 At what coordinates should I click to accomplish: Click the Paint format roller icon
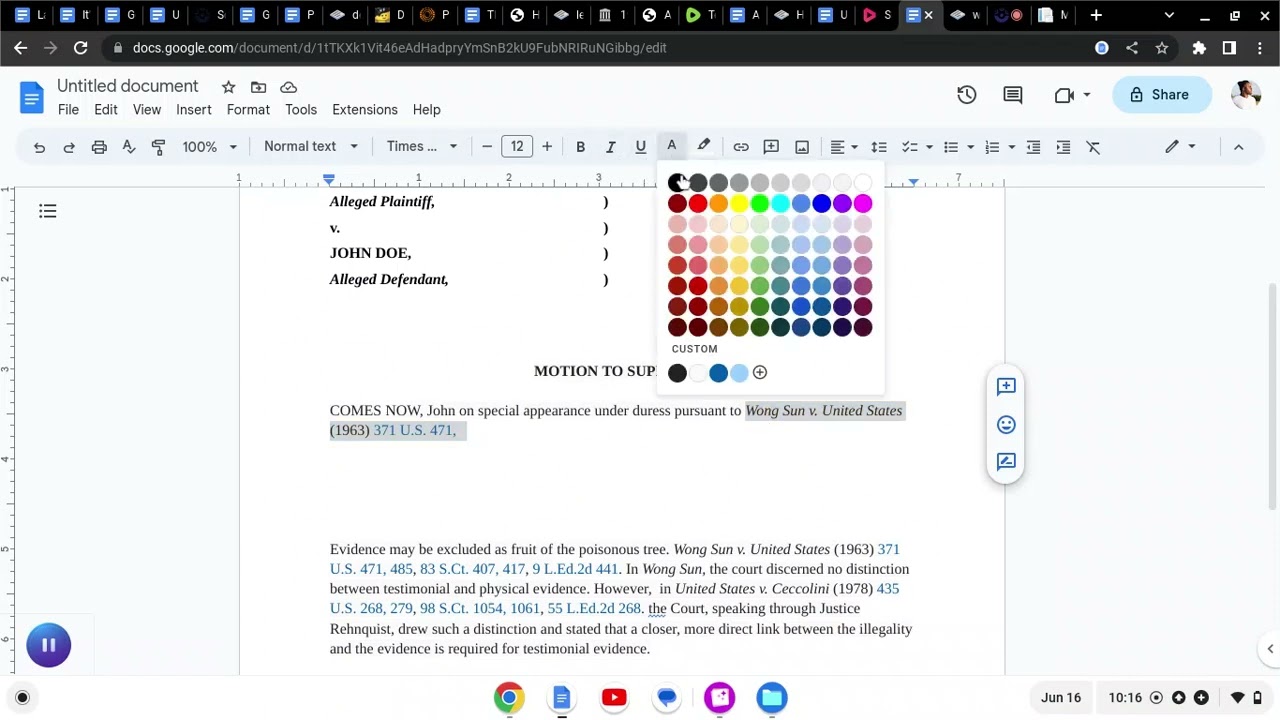[158, 147]
